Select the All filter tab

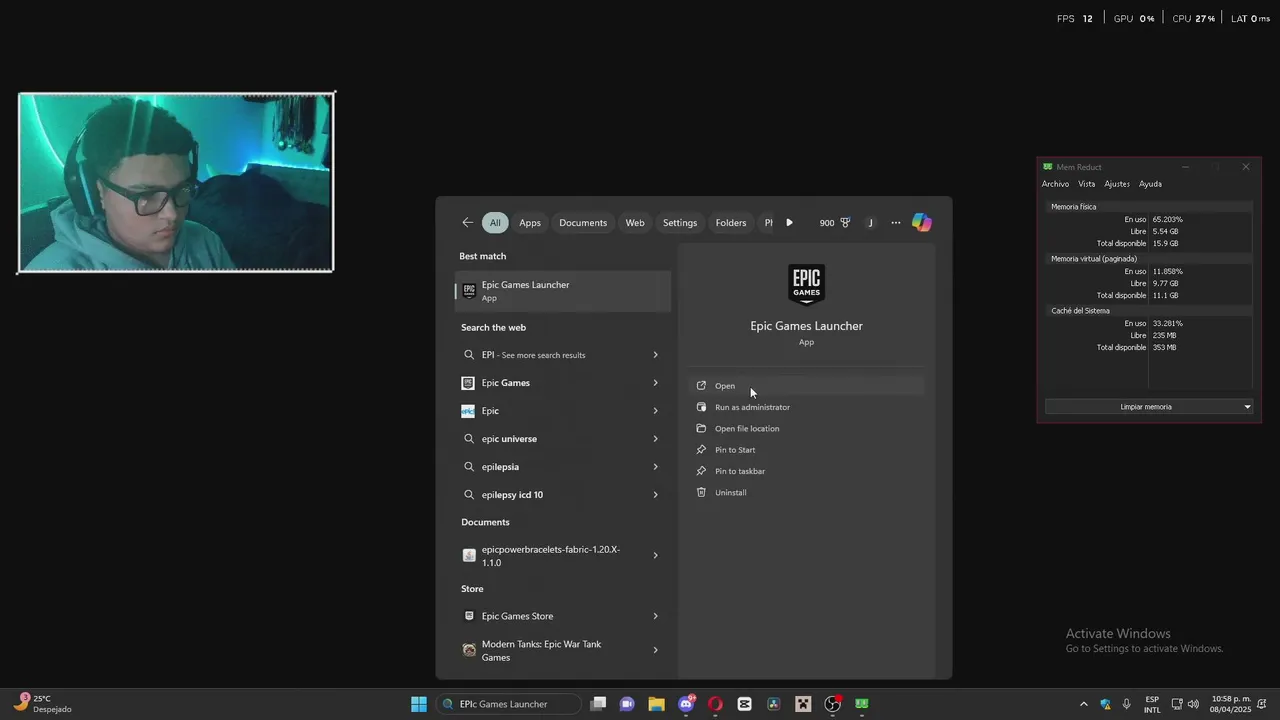[x=495, y=223]
